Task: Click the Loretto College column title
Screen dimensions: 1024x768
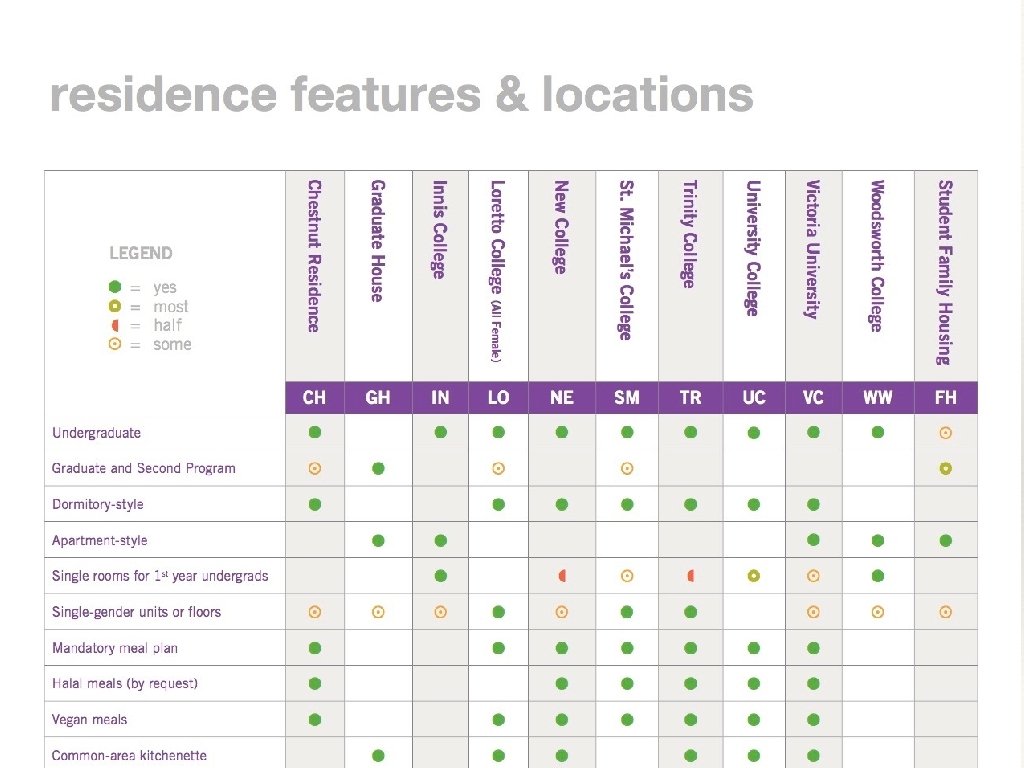Action: coord(497,271)
